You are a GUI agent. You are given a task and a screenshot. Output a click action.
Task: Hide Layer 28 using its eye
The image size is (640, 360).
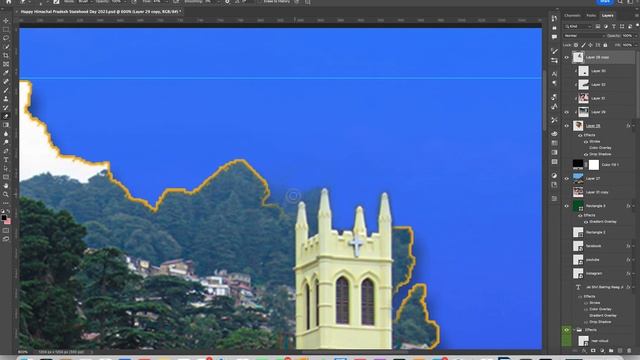[567, 126]
